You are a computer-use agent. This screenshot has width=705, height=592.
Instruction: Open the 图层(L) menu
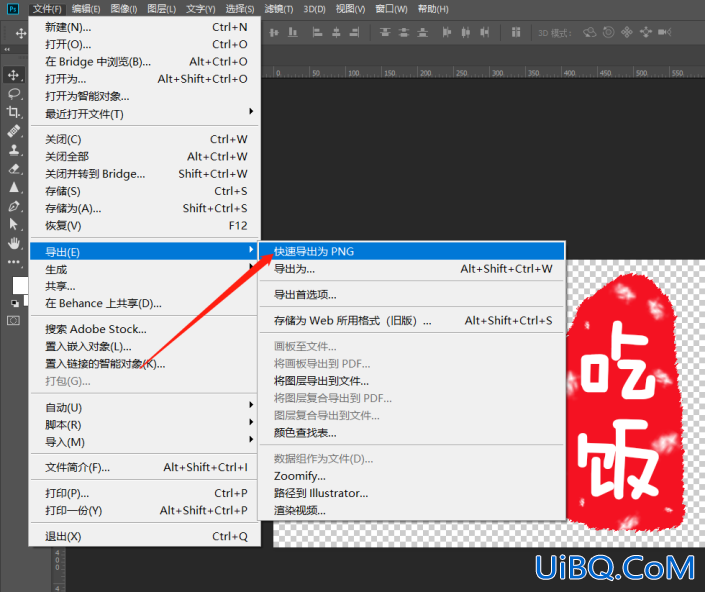point(161,9)
